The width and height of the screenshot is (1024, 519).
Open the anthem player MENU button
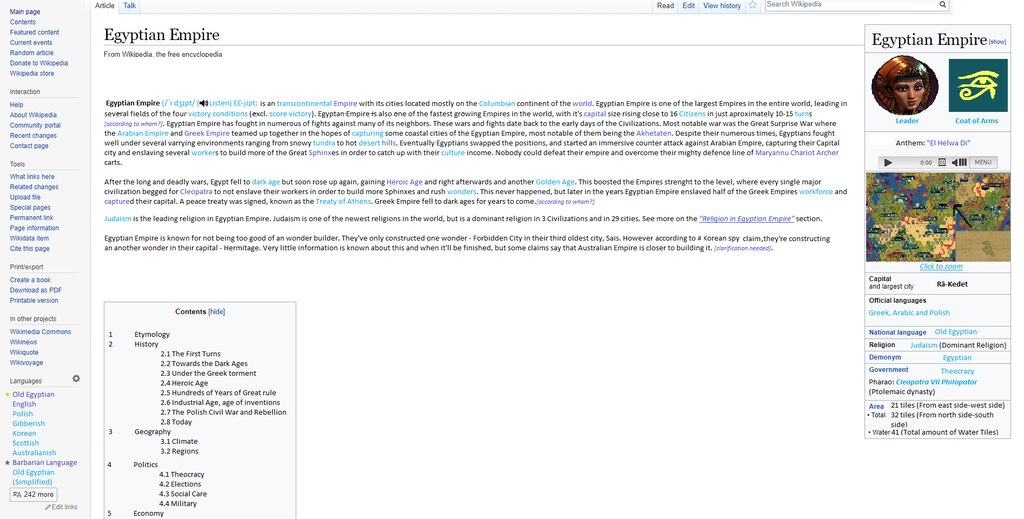click(x=983, y=163)
